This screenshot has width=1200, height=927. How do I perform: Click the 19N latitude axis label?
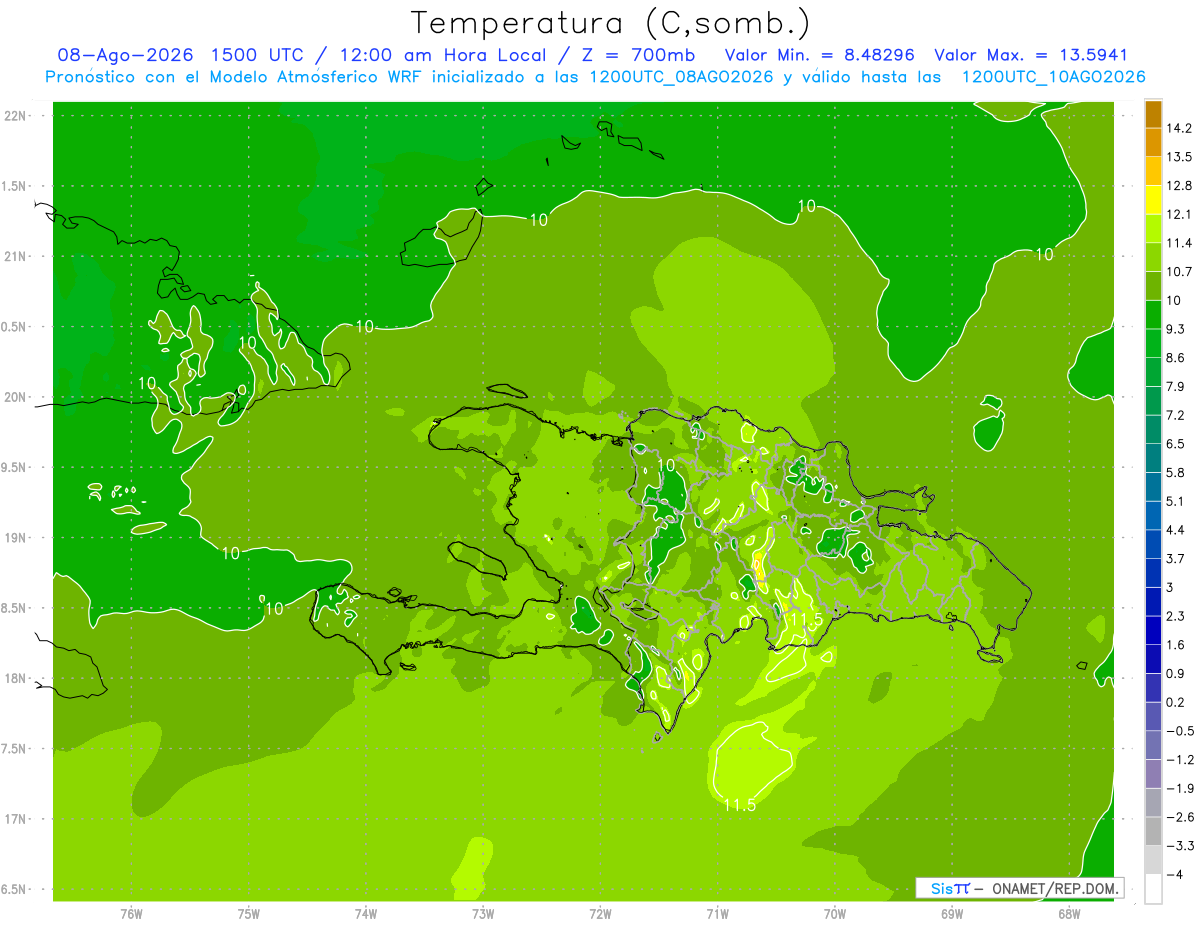point(14,538)
